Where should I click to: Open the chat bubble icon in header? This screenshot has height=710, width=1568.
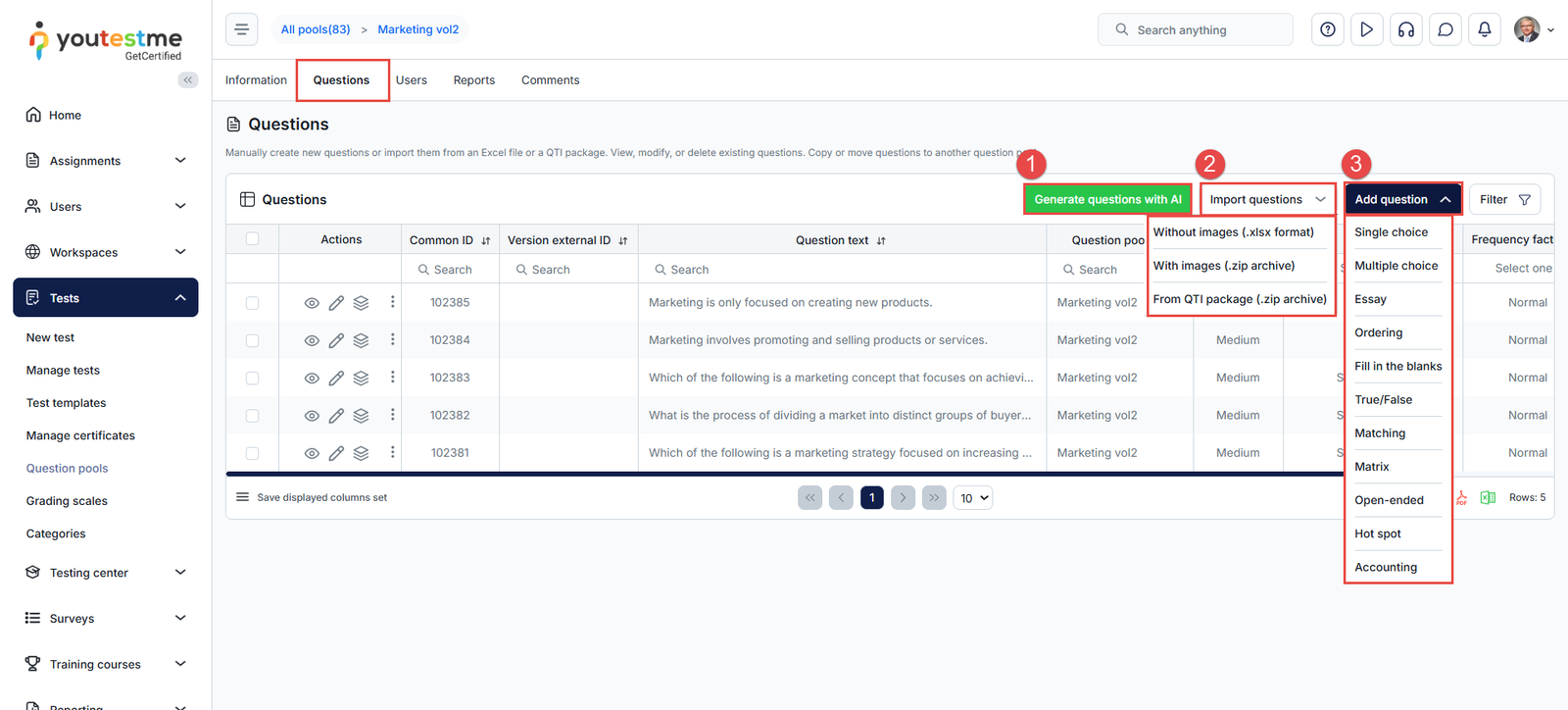tap(1445, 29)
